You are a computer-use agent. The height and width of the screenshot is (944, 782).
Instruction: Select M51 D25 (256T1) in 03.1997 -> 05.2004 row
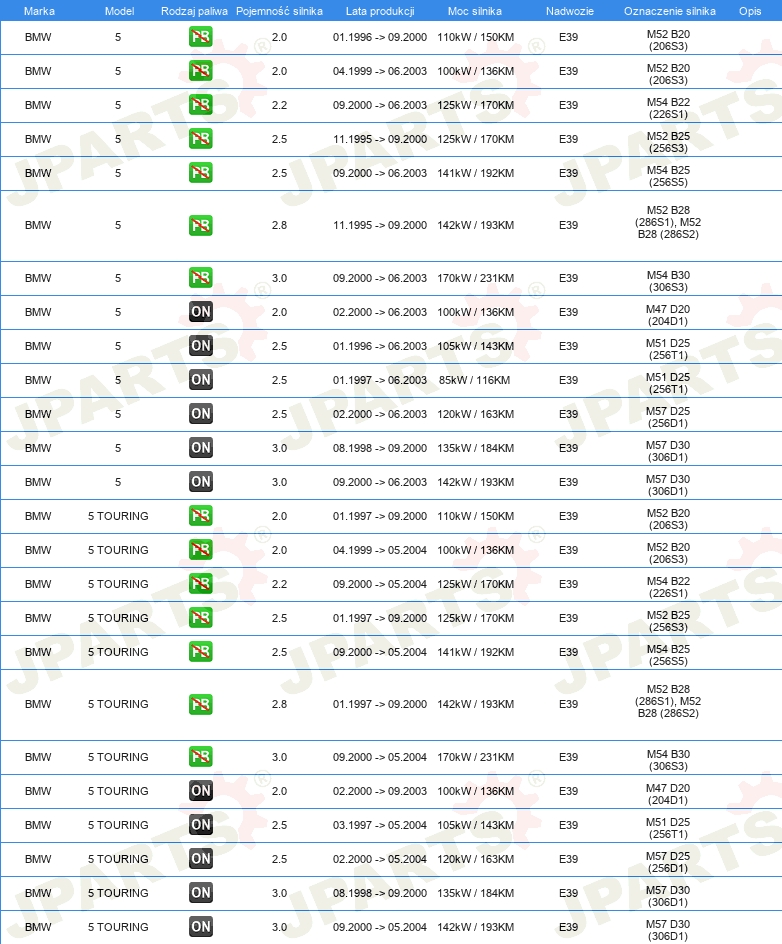[668, 828]
